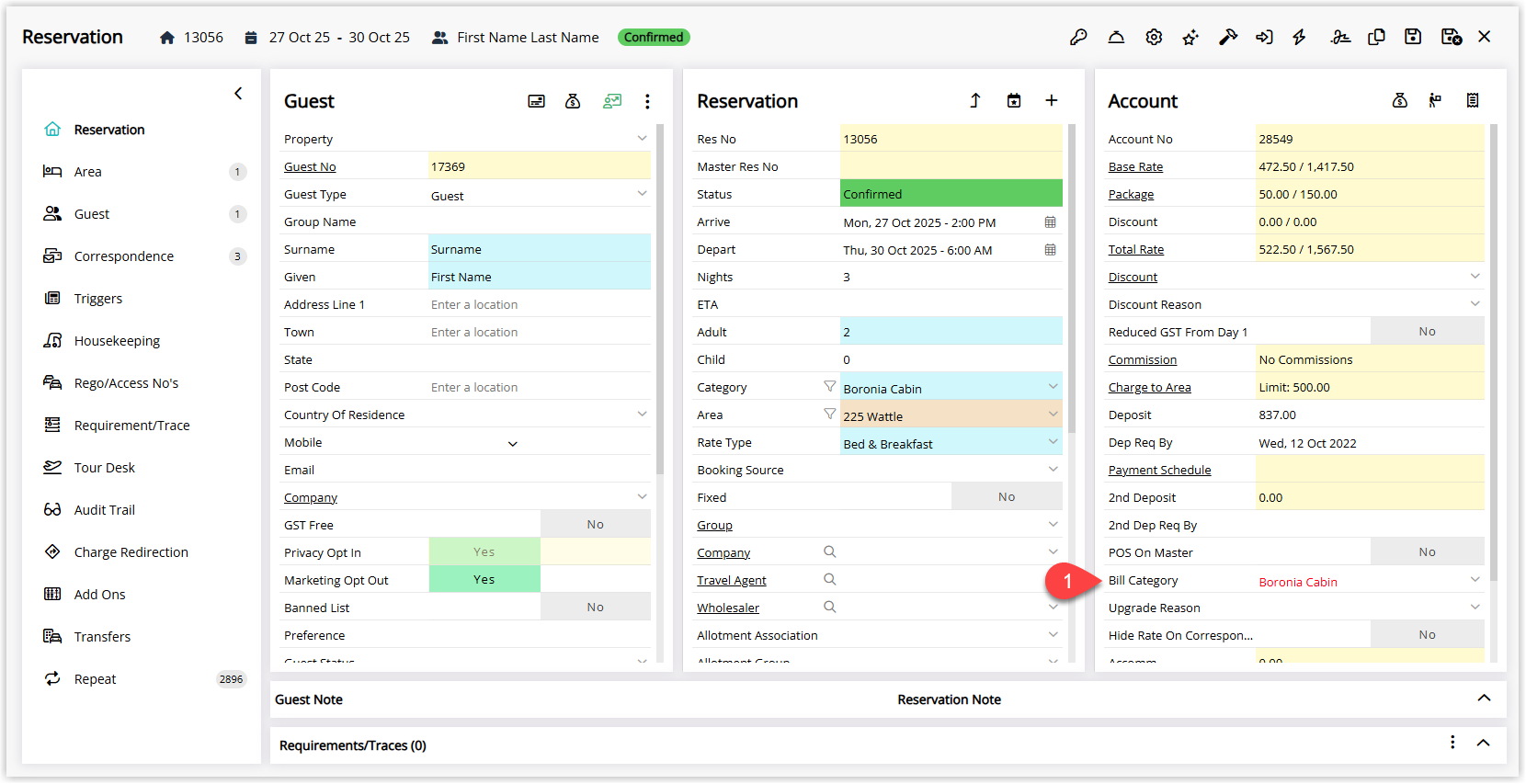1526x784 pixels.
Task: Click the Wholesaler link
Action: pyautogui.click(x=728, y=608)
